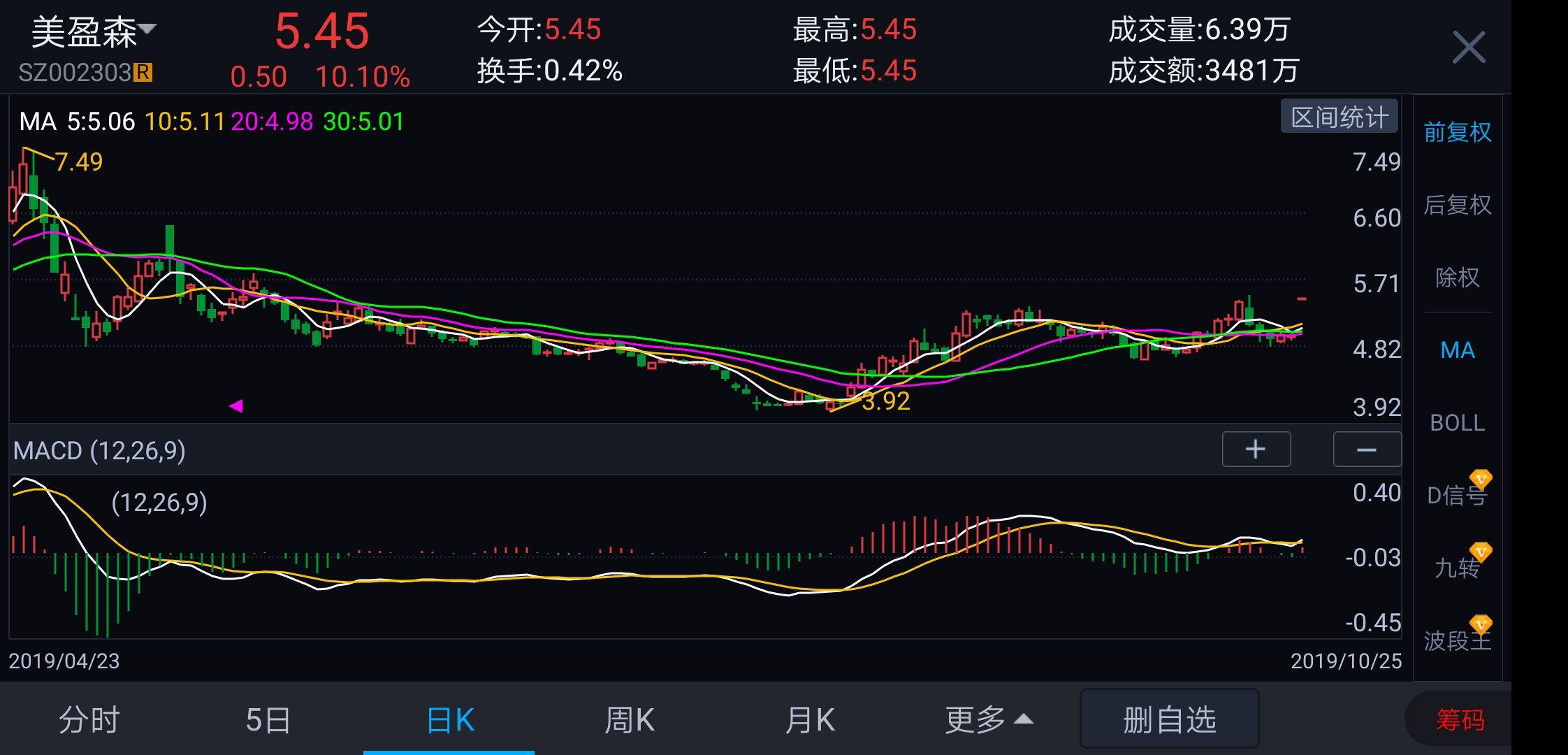This screenshot has height=755, width=1568.
Task: Enable 前复权 price adjustment mode
Action: [1457, 131]
